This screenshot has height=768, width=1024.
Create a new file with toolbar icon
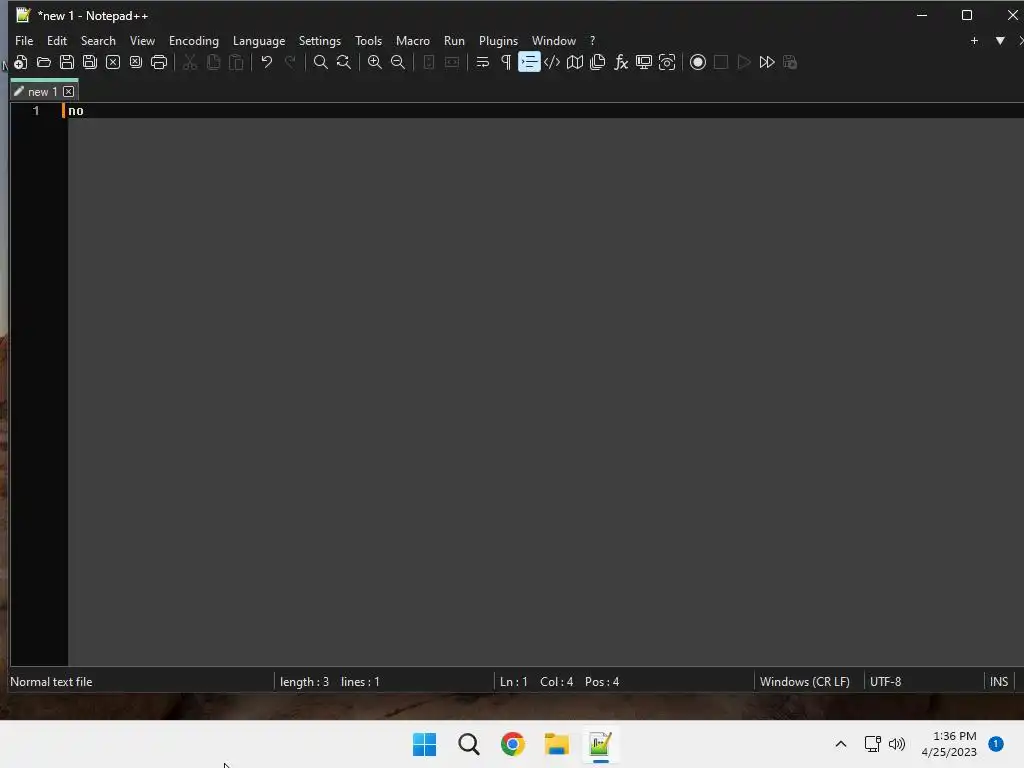click(20, 63)
